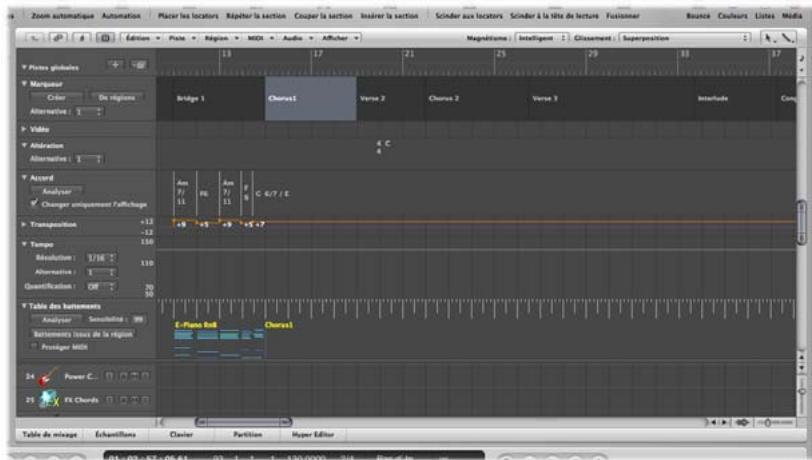Click the FX Chords track icon
The width and height of the screenshot is (812, 460).
(48, 399)
